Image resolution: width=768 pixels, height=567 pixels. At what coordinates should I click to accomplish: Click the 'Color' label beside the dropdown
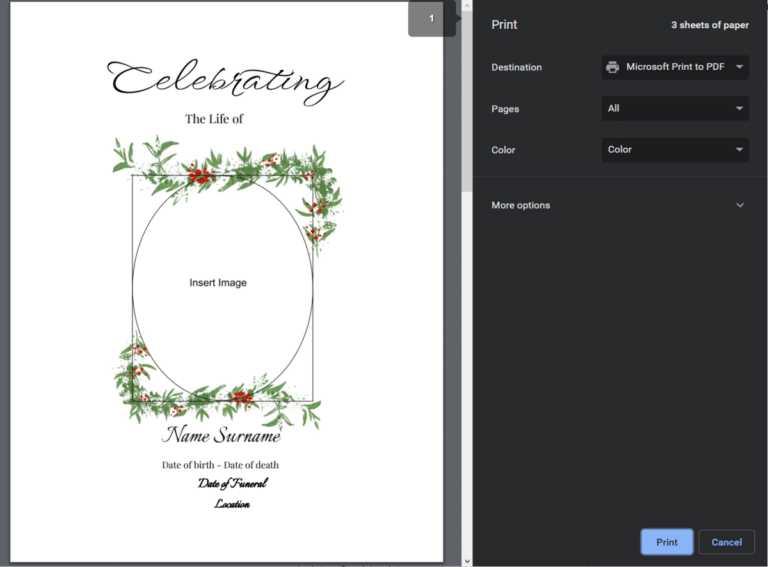[503, 150]
